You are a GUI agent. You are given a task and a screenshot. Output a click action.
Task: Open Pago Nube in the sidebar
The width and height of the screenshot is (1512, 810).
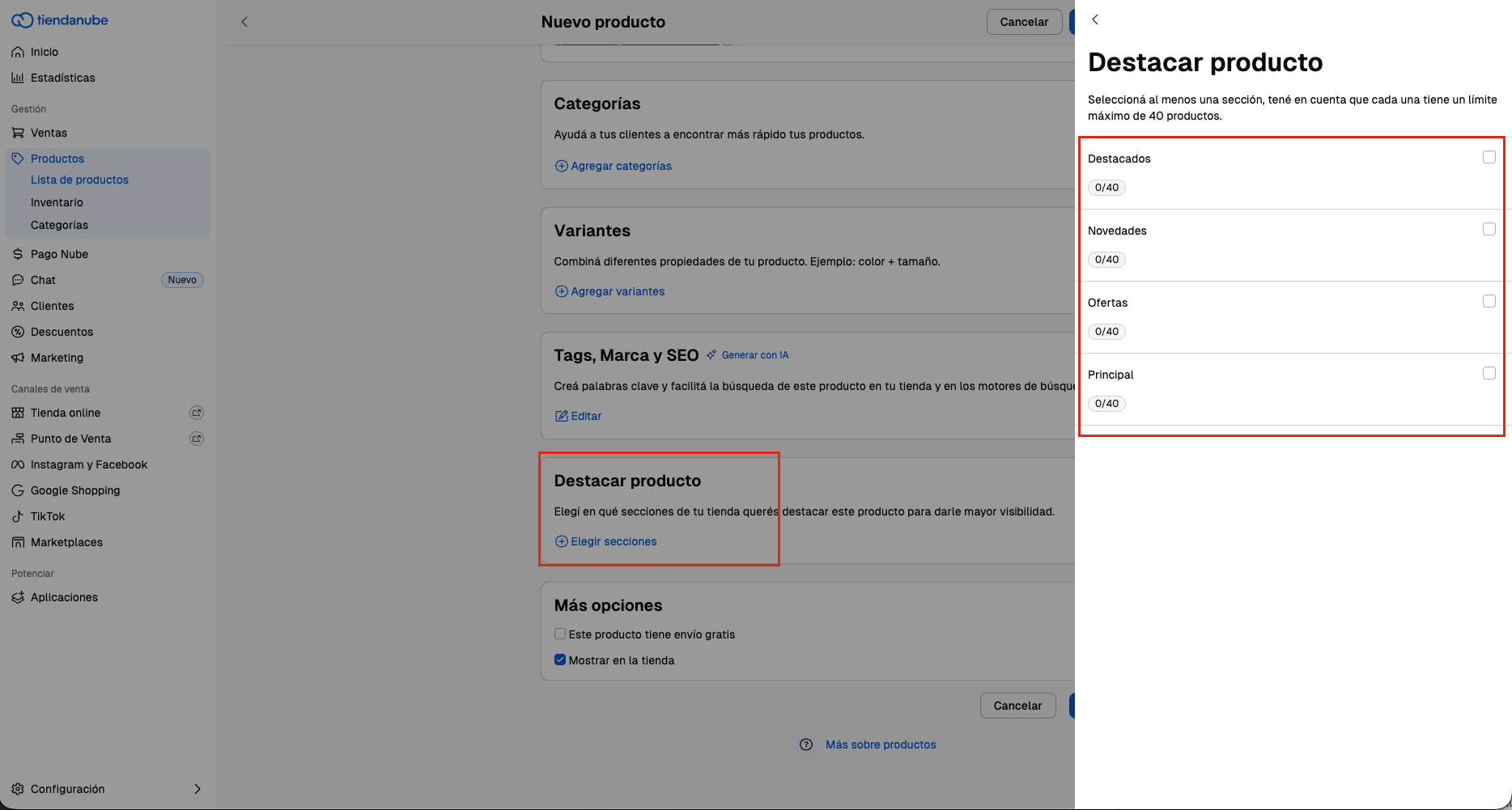pyautogui.click(x=59, y=254)
